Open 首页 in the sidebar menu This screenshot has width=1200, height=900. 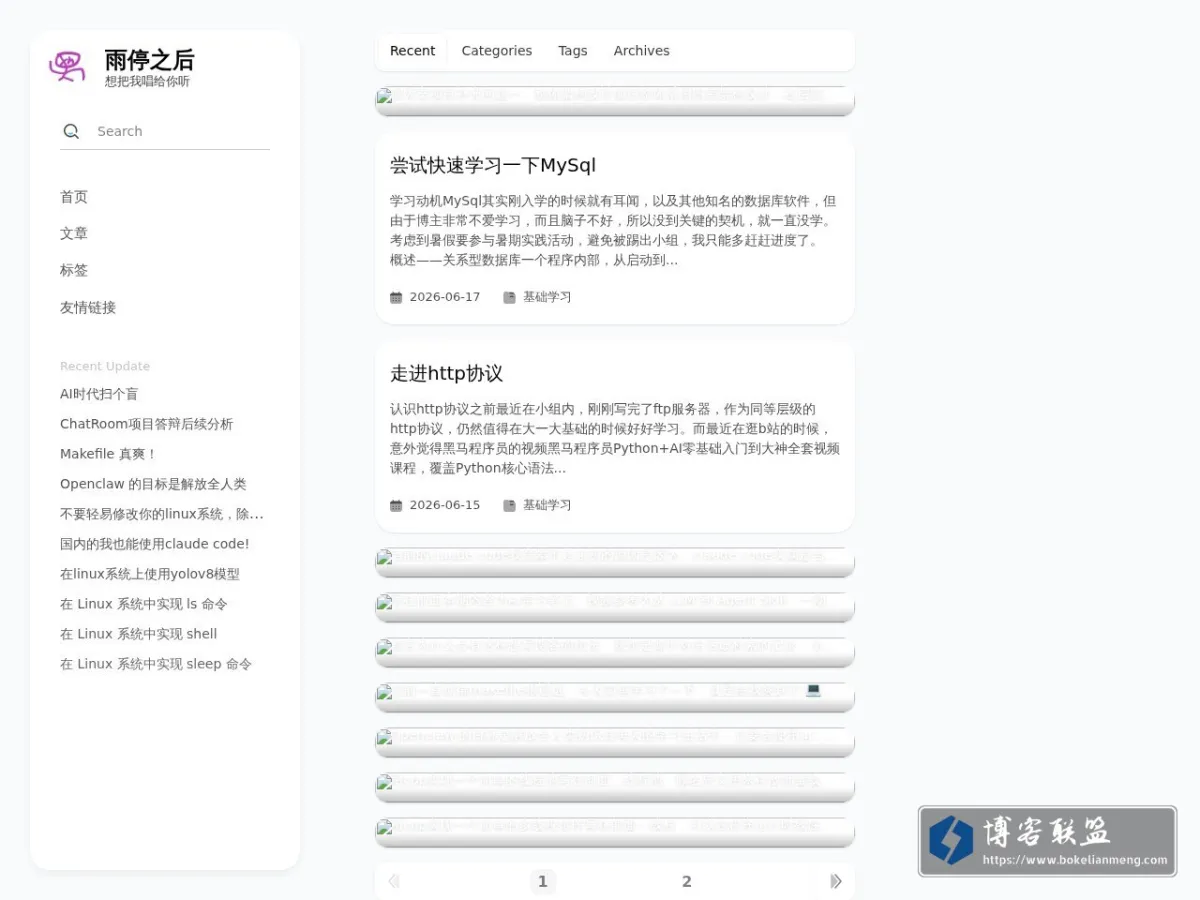[74, 197]
